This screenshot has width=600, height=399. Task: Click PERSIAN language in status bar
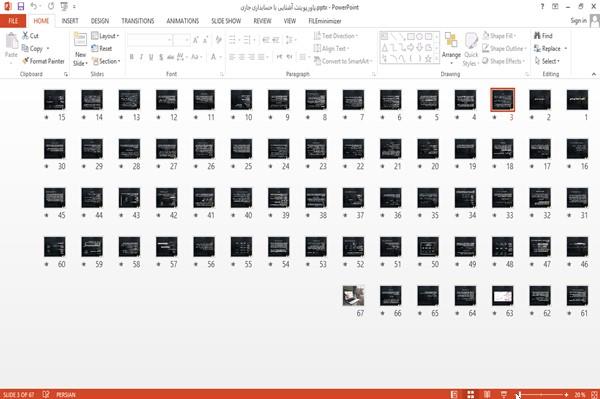click(66, 394)
